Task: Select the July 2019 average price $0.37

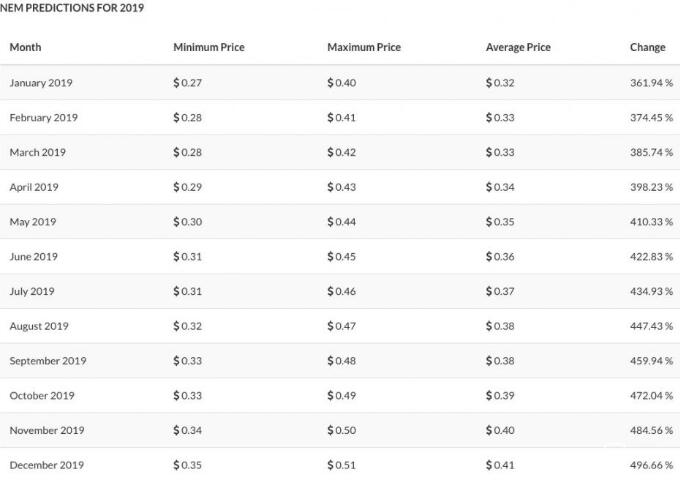Action: click(x=500, y=291)
